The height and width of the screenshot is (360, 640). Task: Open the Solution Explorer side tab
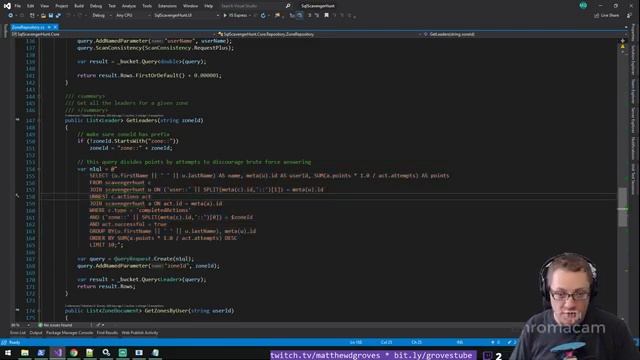click(x=633, y=60)
